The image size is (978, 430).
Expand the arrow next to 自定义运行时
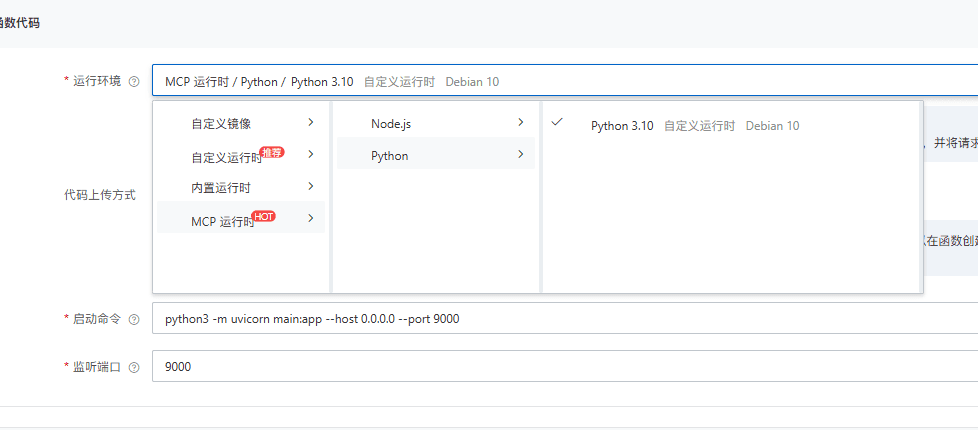[x=311, y=154]
